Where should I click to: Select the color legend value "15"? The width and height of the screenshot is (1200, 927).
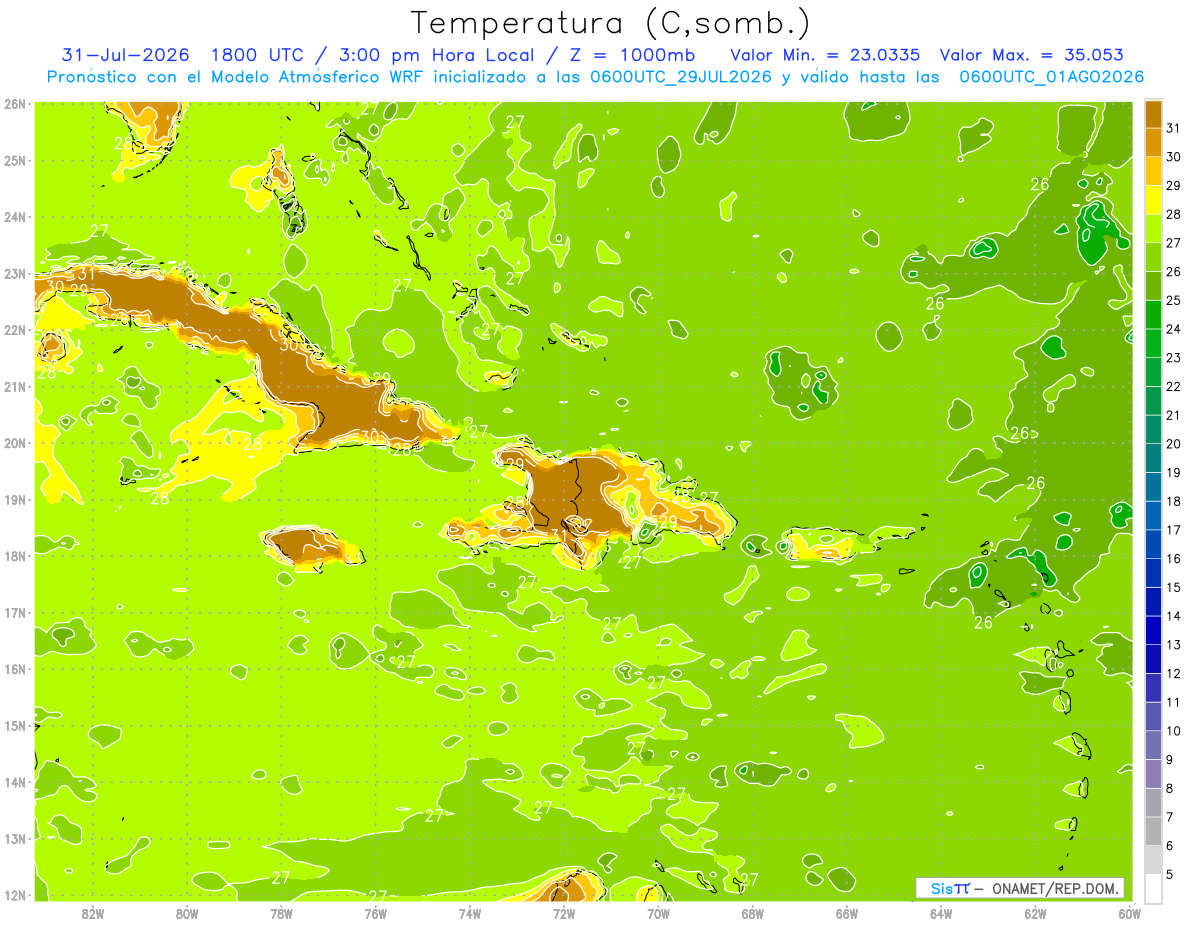[x=1173, y=588]
